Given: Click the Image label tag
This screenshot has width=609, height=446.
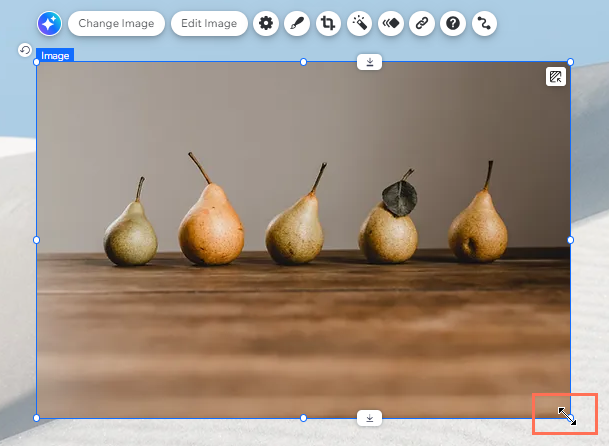Looking at the screenshot, I should (x=55, y=56).
